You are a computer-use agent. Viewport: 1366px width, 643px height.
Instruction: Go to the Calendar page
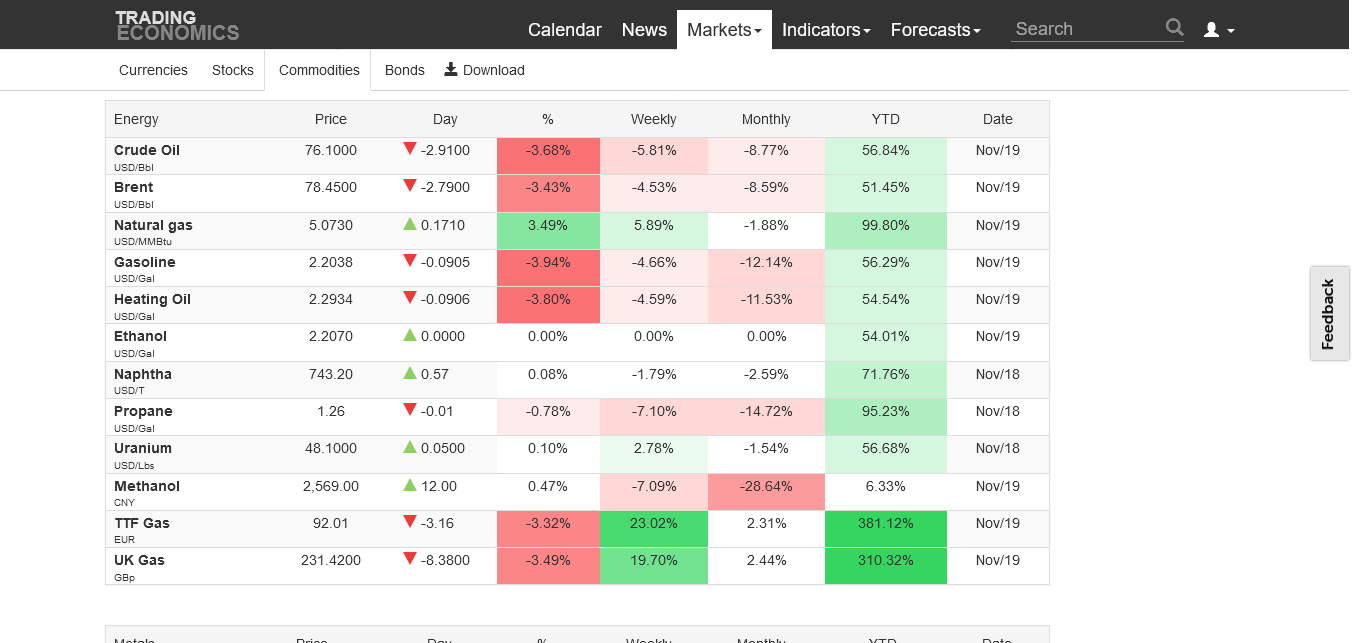(x=564, y=30)
